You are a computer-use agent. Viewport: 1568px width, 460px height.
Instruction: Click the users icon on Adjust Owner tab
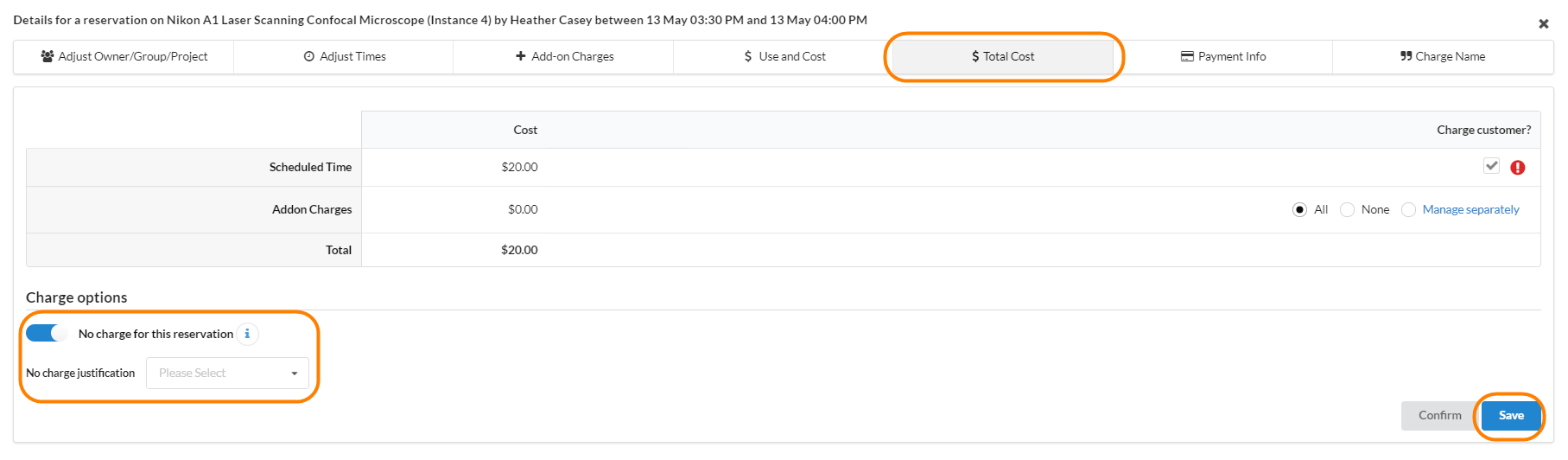(x=48, y=56)
